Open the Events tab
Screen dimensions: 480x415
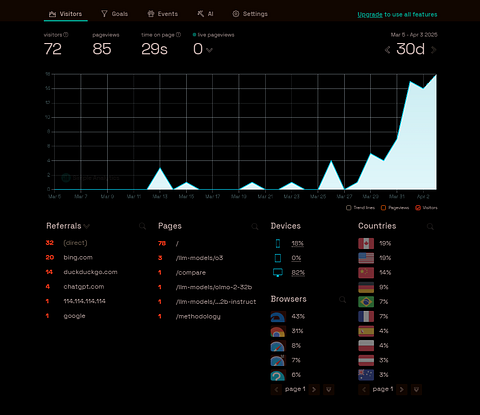[163, 14]
